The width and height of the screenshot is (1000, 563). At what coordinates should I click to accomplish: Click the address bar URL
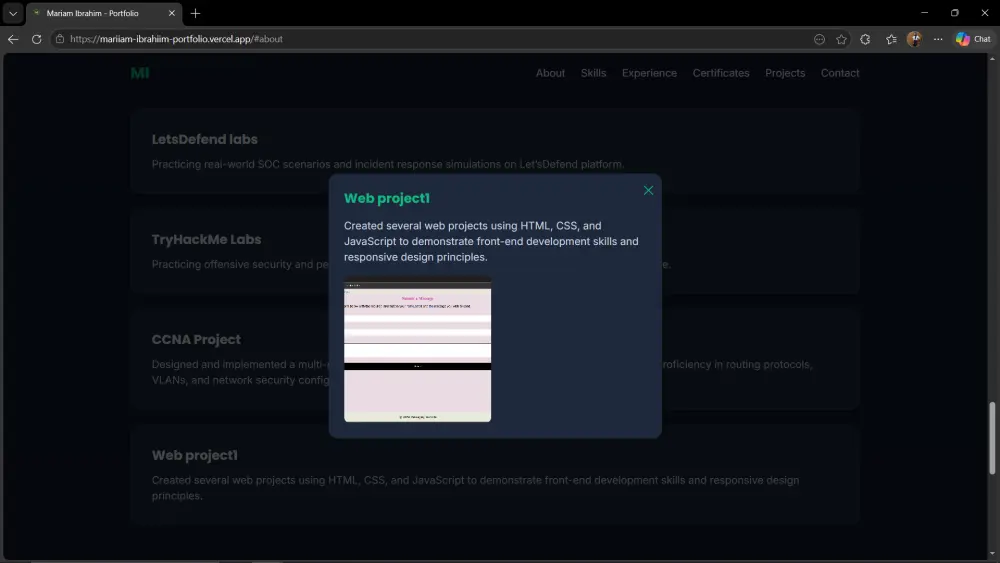[176, 39]
